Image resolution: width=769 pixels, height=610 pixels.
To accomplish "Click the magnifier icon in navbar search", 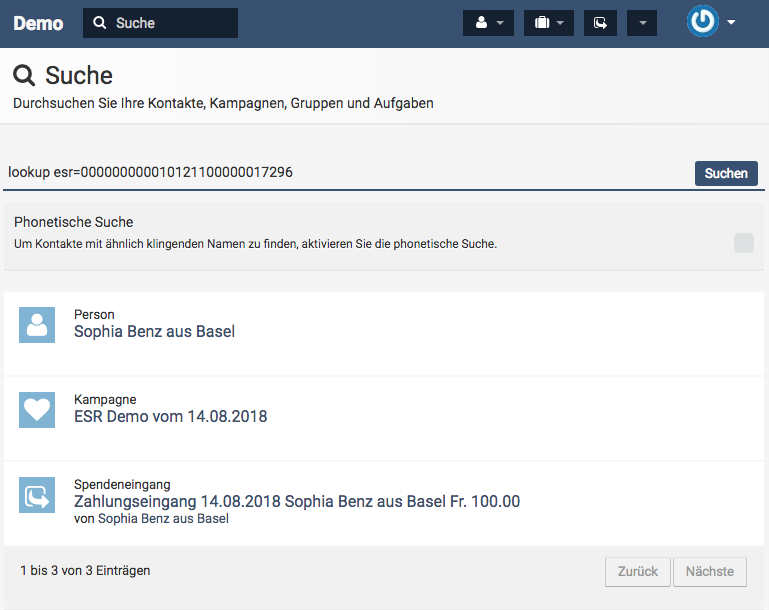I will [100, 23].
